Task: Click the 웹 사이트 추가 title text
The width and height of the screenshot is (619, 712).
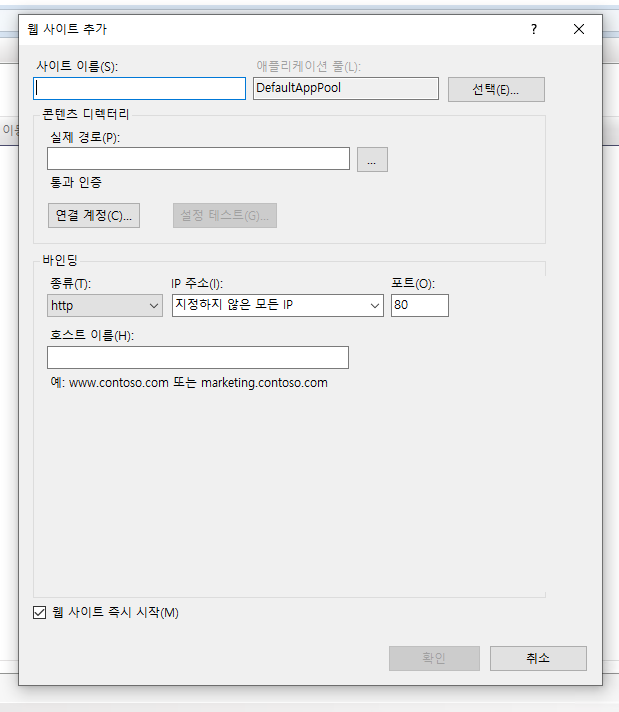Action: [67, 30]
